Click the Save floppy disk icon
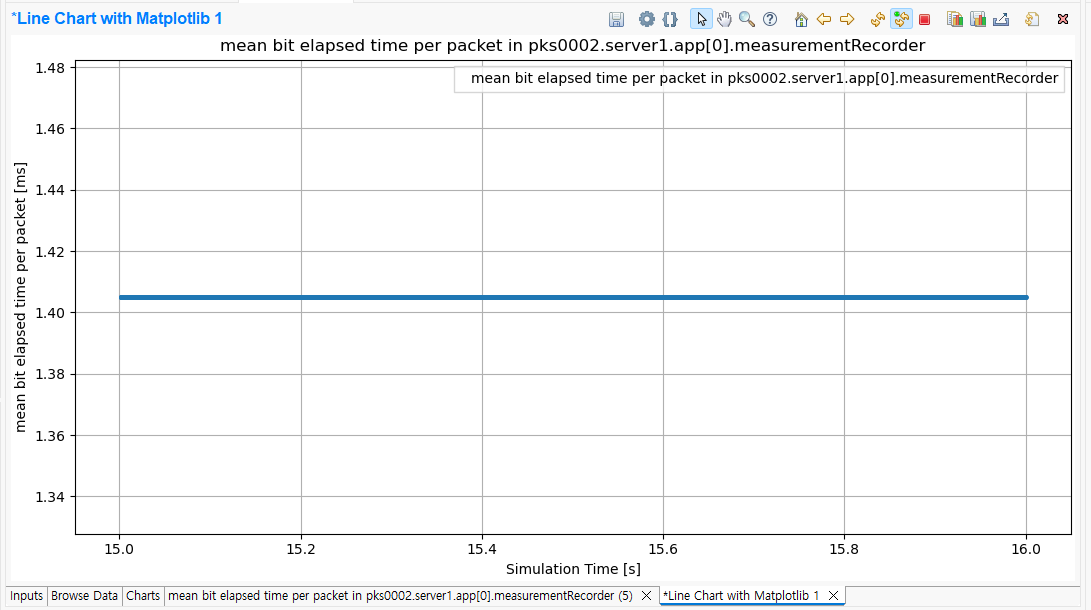 [x=617, y=19]
